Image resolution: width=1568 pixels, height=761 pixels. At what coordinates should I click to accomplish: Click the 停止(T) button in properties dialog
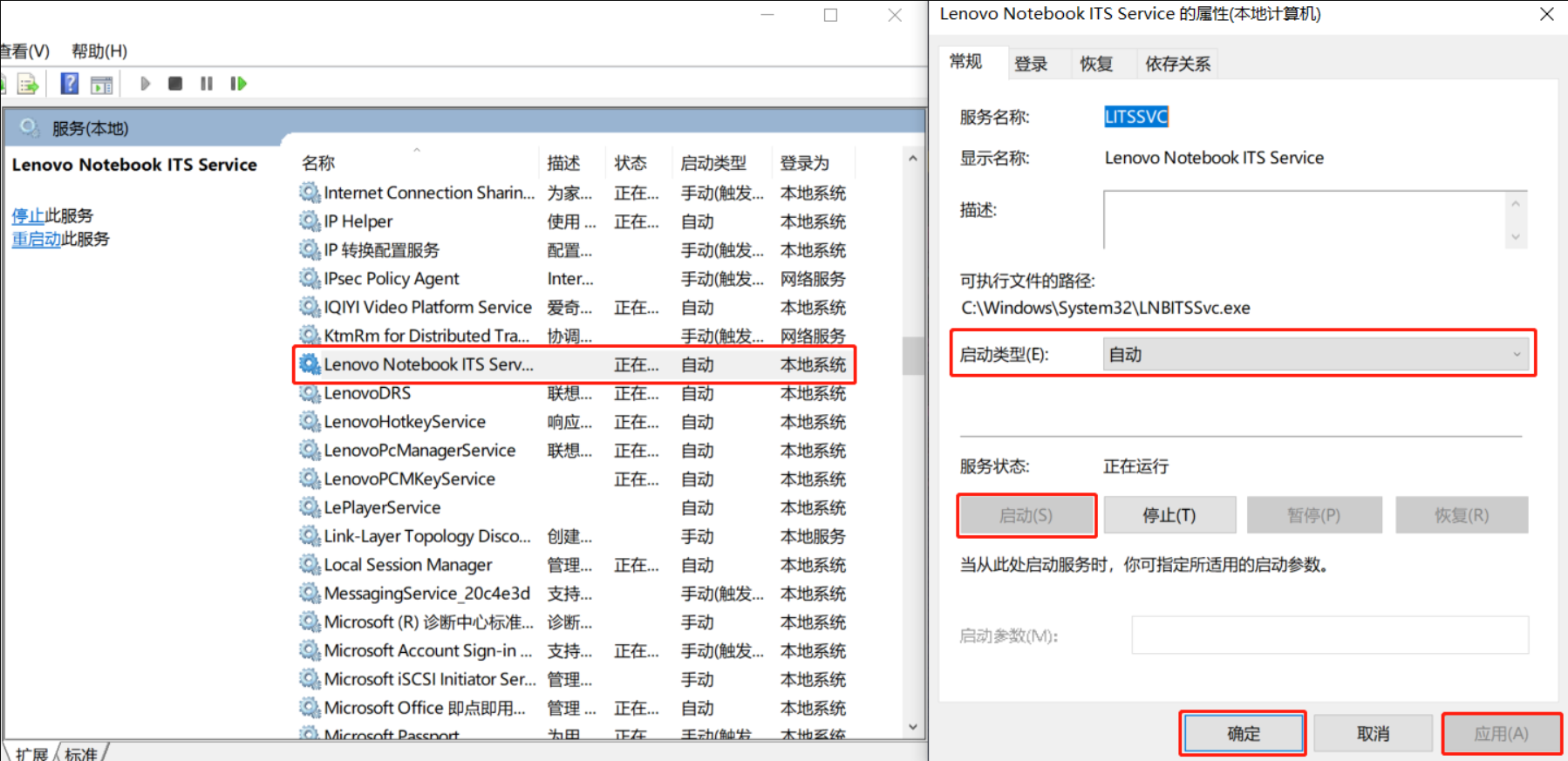click(x=1169, y=515)
